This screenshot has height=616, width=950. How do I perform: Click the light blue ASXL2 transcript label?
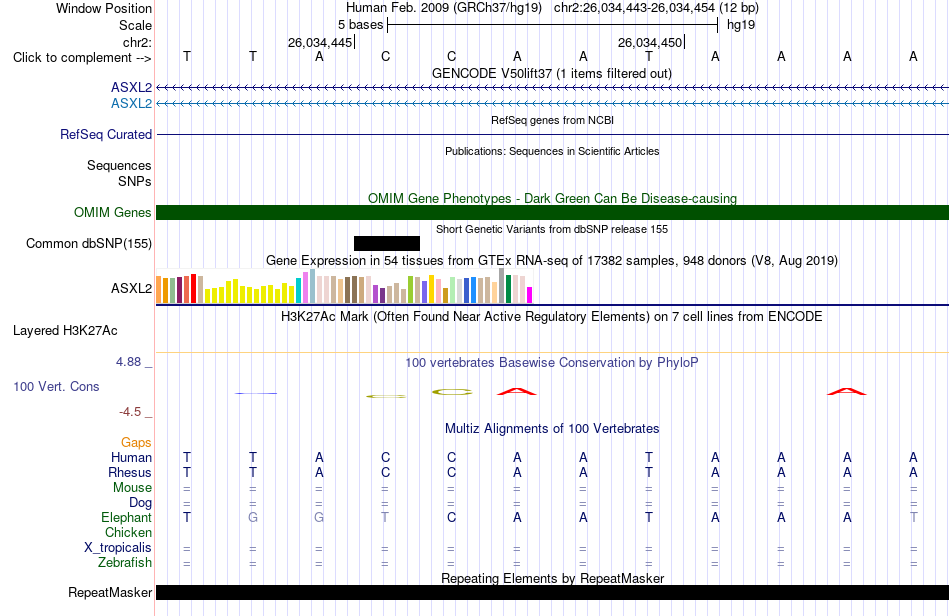pos(131,104)
